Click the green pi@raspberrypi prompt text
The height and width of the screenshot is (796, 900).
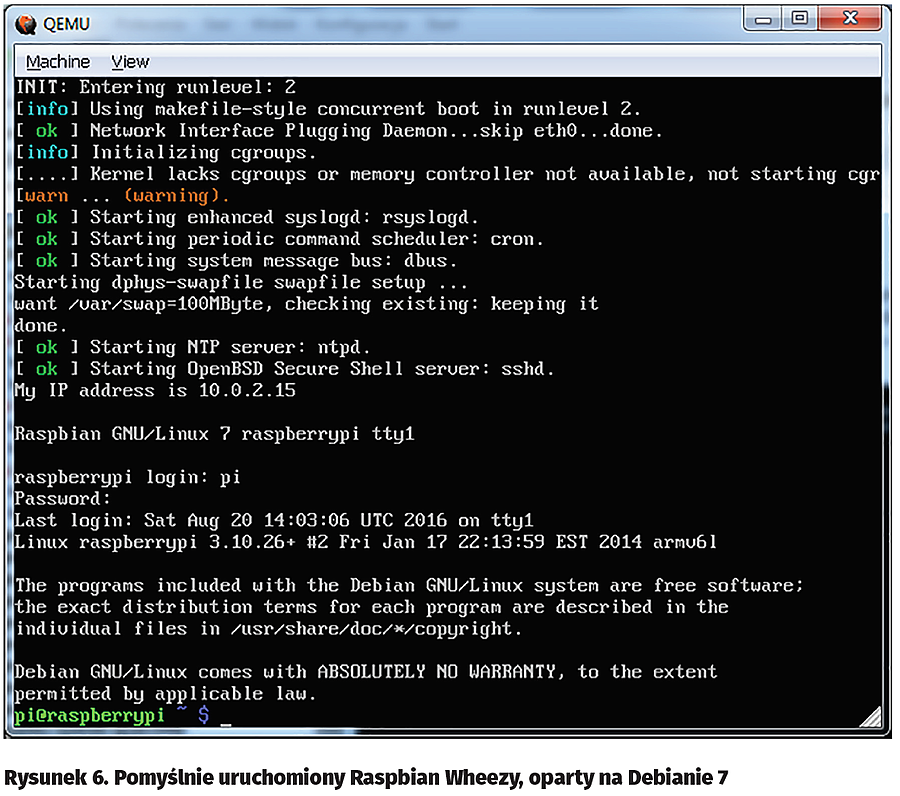pos(89,714)
